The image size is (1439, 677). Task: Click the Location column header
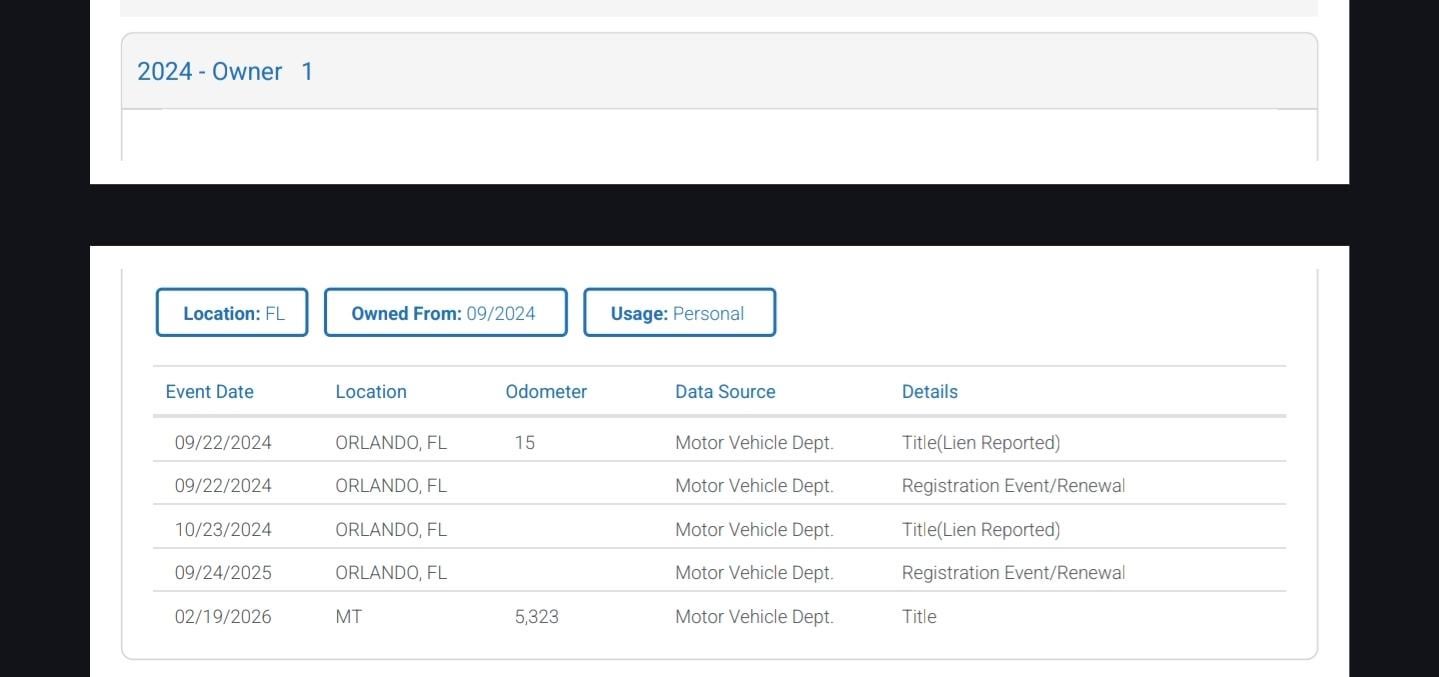tap(371, 392)
